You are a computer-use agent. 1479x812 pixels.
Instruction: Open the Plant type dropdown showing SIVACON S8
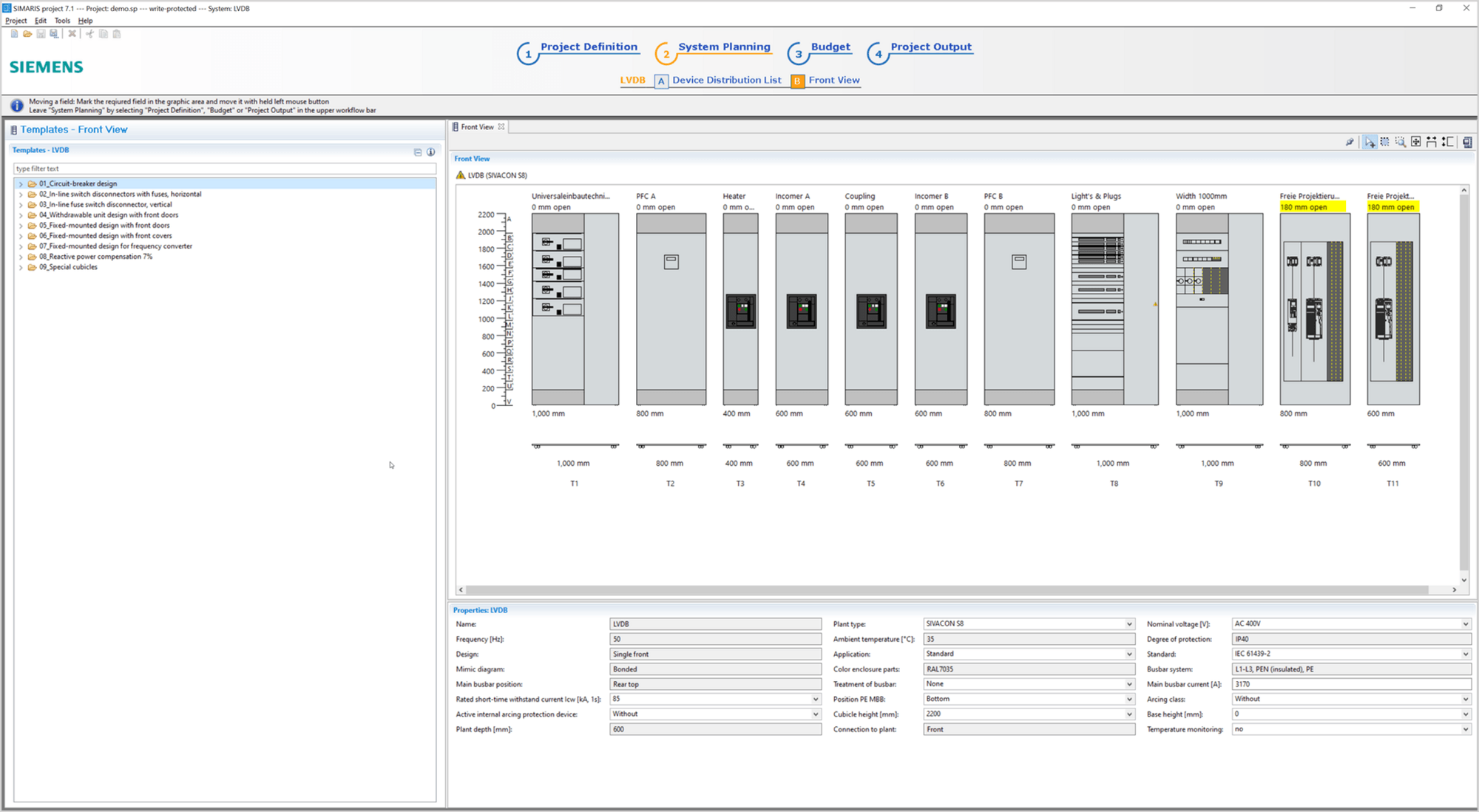tap(1129, 623)
